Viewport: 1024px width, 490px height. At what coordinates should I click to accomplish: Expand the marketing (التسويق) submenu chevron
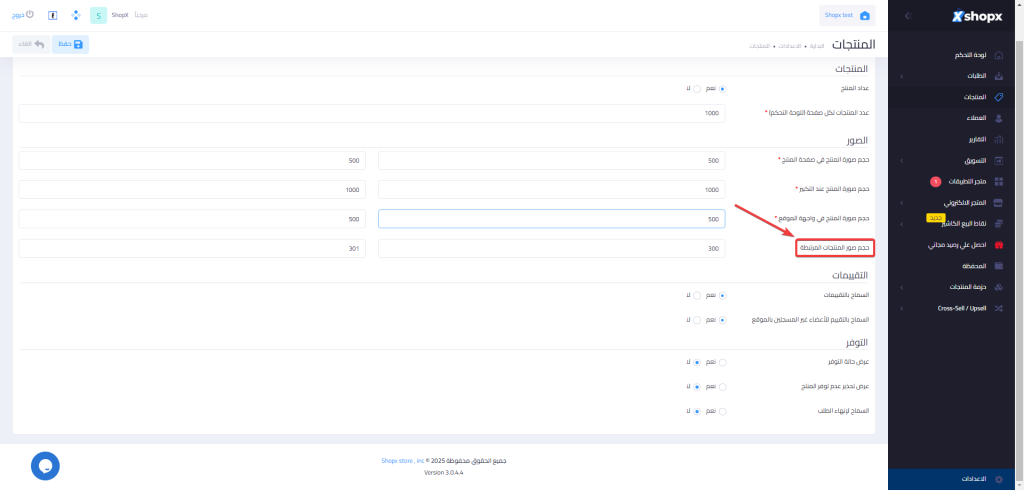(x=901, y=160)
